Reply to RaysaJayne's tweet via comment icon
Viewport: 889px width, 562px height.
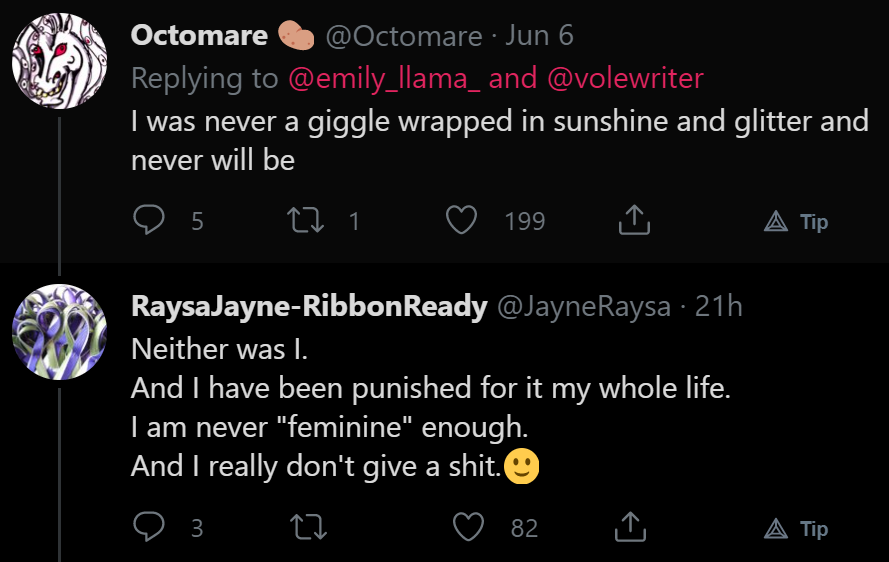pos(149,526)
